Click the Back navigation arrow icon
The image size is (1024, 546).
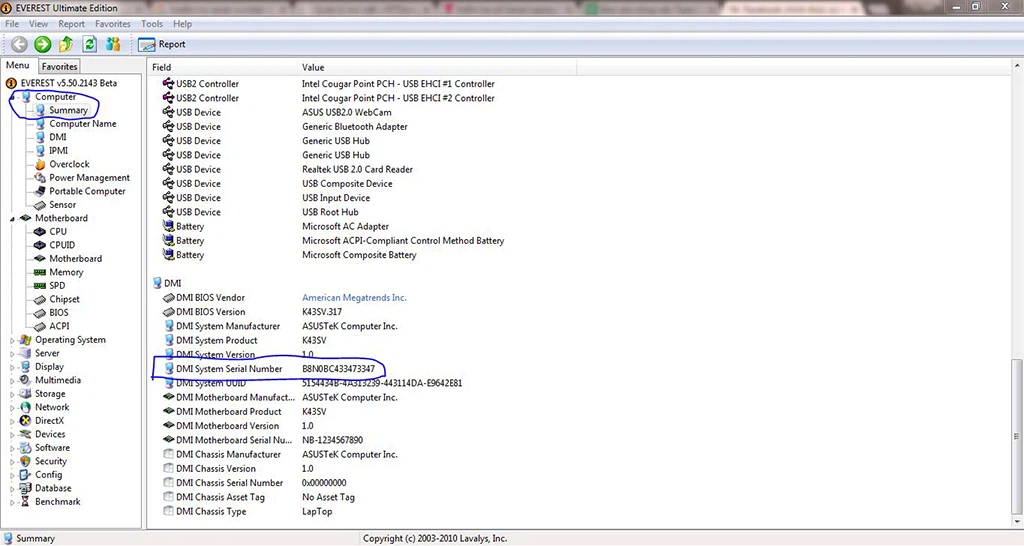pyautogui.click(x=19, y=44)
